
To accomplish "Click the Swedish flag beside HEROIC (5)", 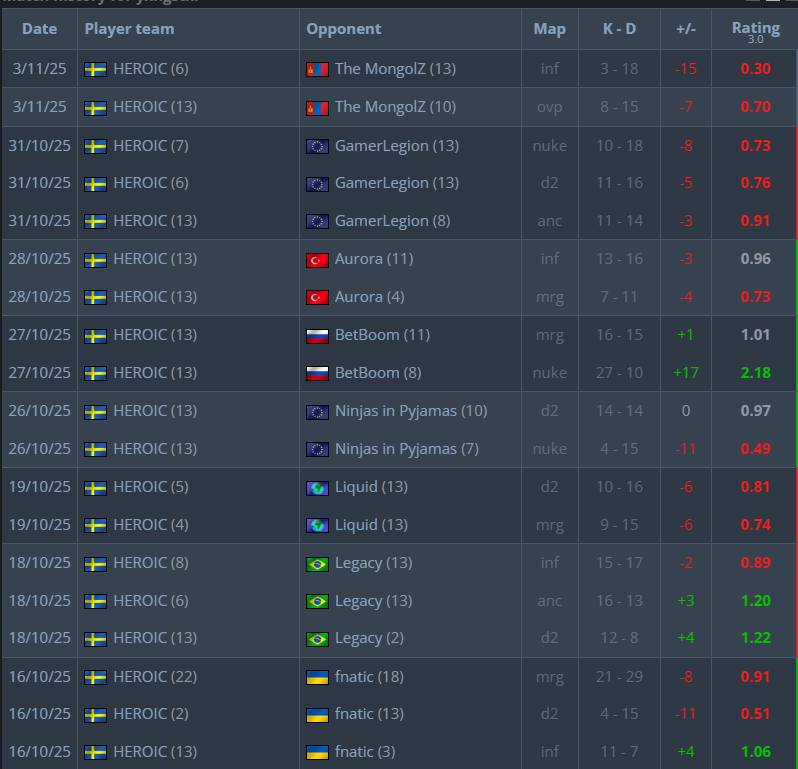I will click(x=95, y=488).
